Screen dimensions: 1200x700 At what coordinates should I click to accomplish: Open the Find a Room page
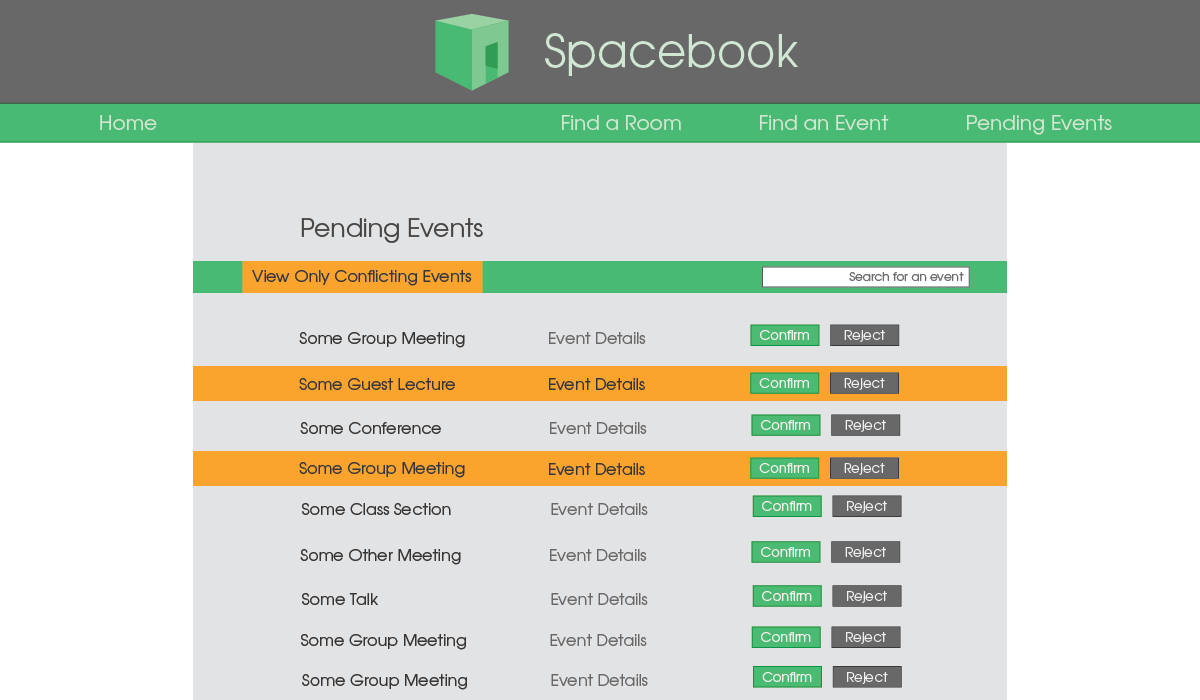[621, 123]
